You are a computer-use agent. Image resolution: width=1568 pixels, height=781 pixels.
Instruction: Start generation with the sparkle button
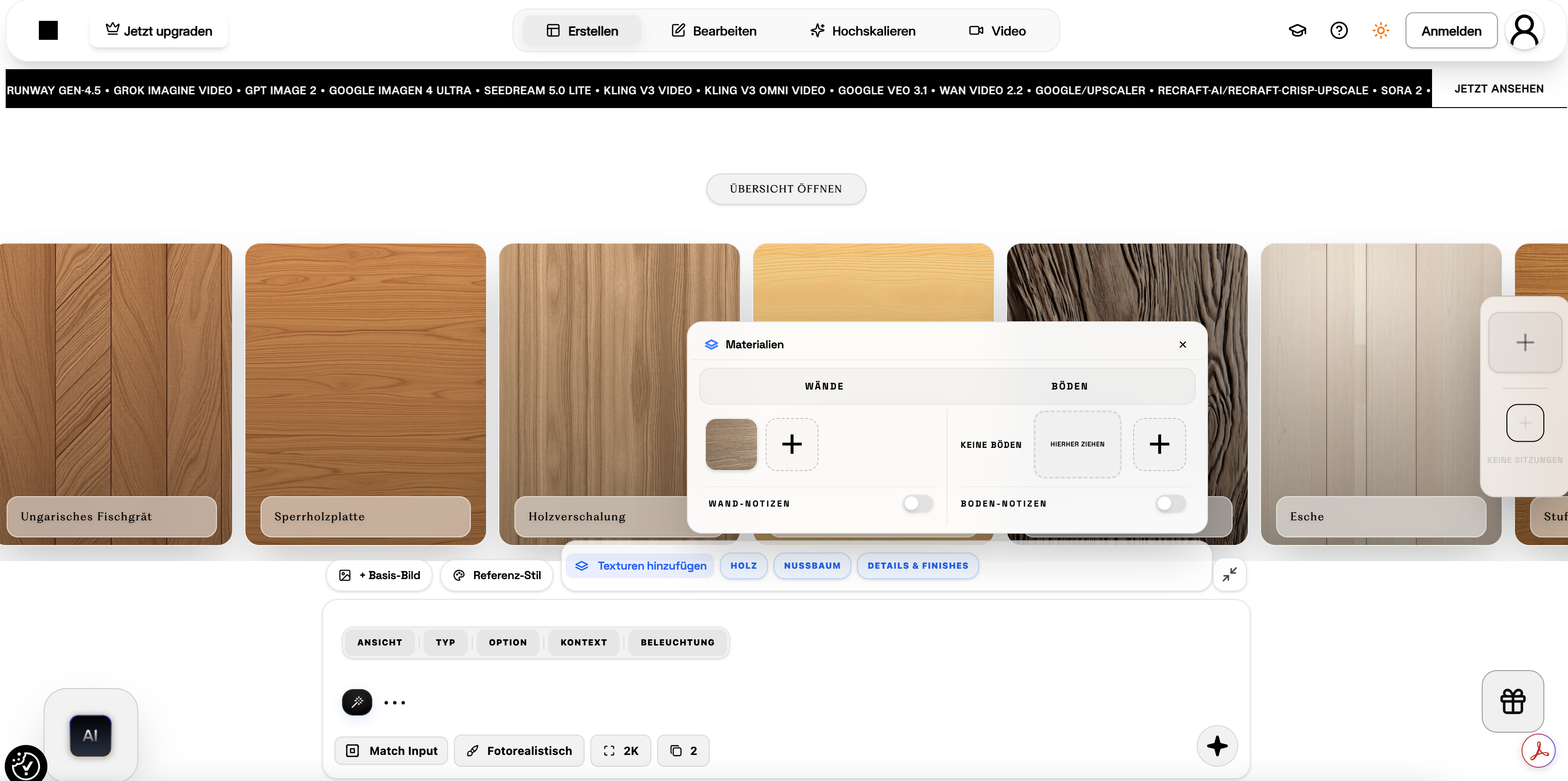[1217, 745]
